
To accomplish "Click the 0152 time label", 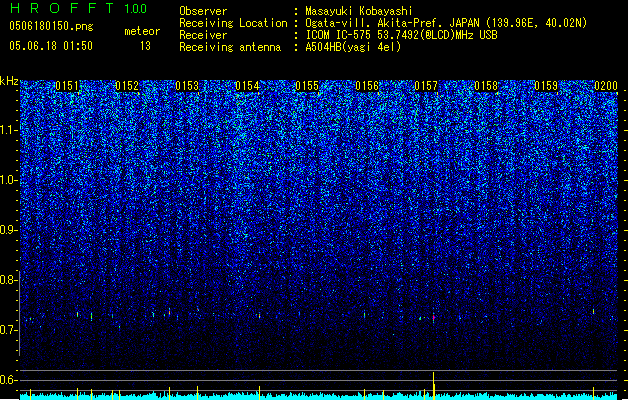I will point(127,86).
